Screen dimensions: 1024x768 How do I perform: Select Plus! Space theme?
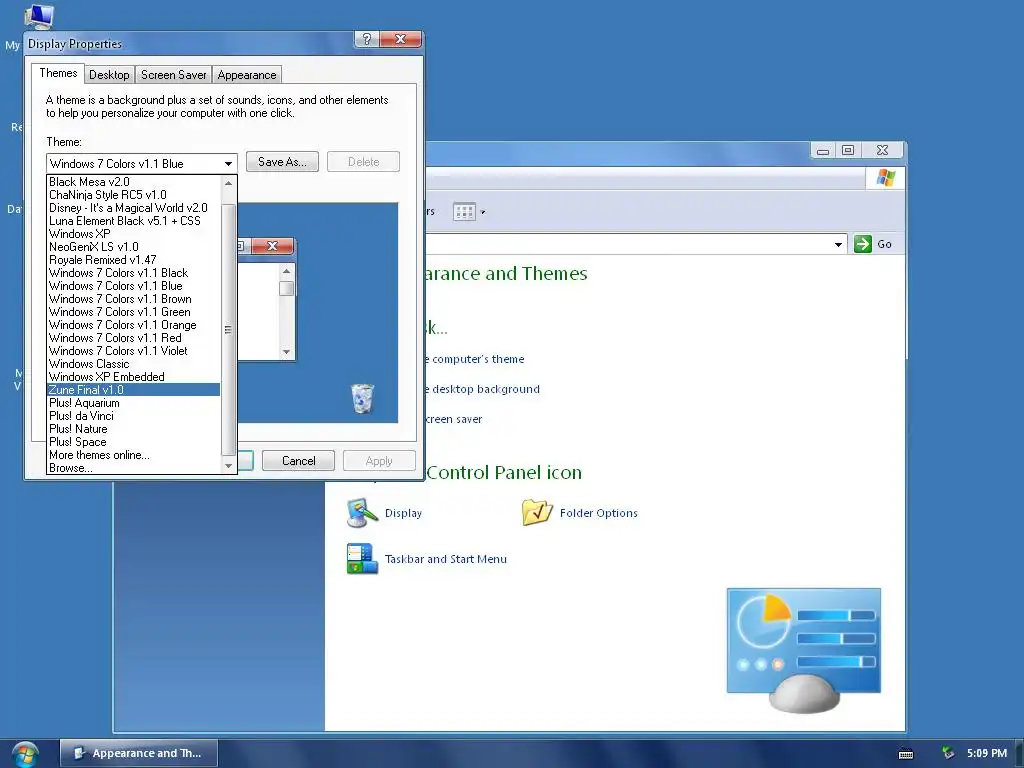point(134,442)
